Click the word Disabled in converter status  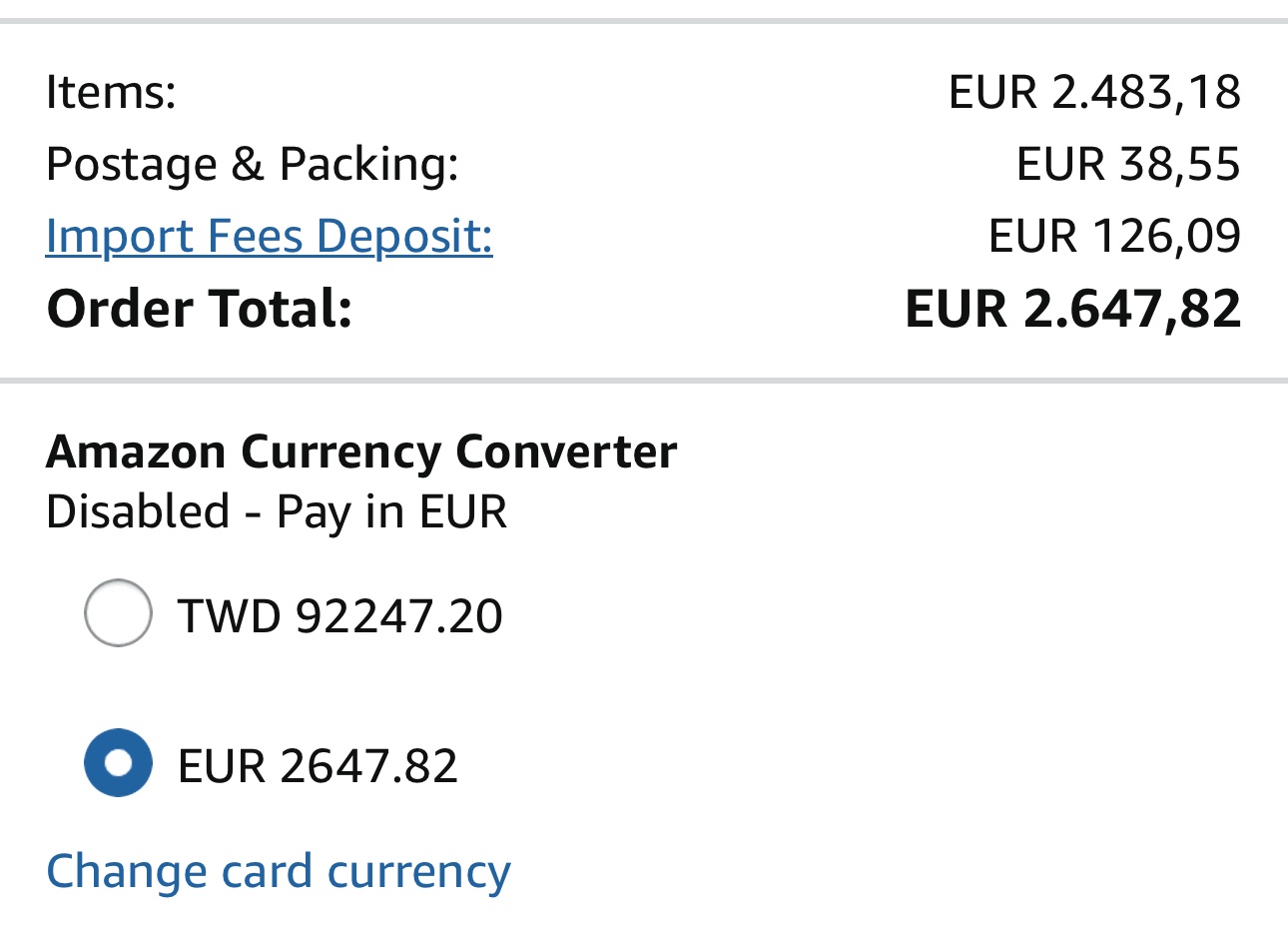coord(138,511)
